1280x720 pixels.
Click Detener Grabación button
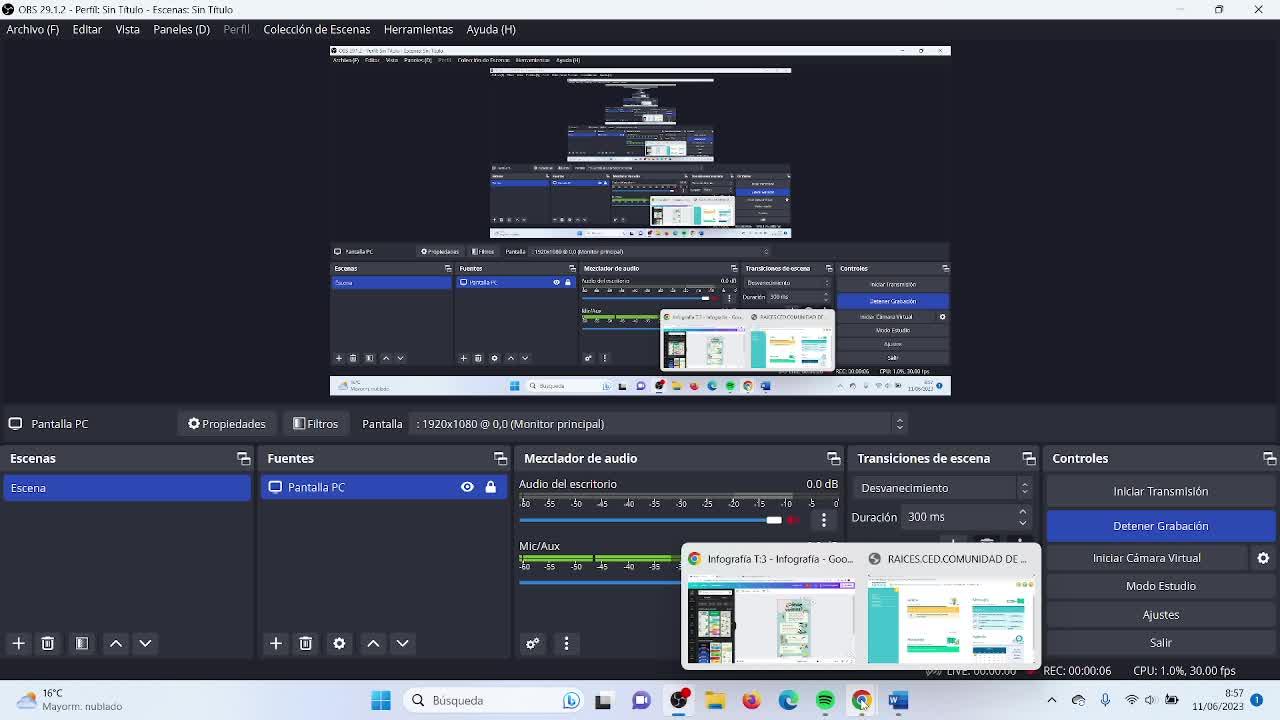pos(1160,526)
